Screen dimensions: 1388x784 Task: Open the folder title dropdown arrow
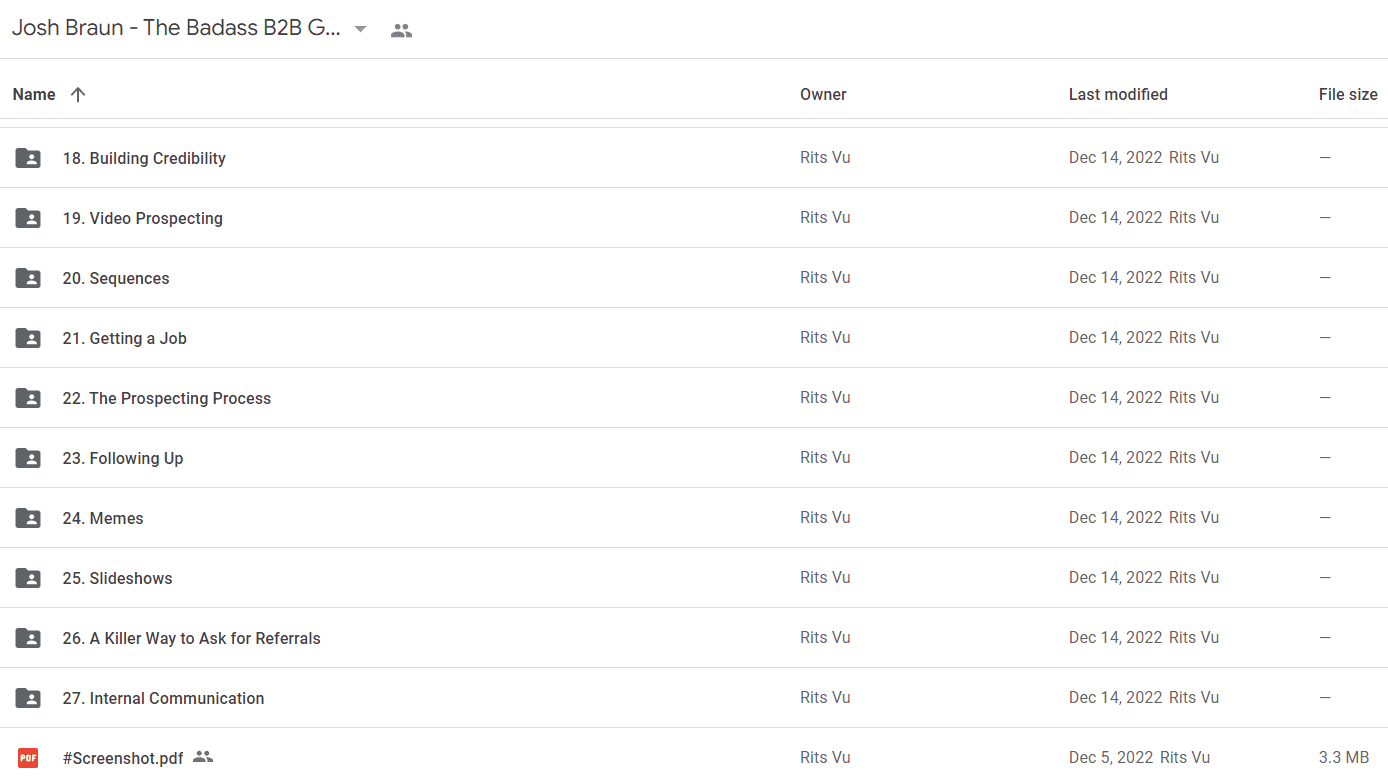tap(361, 30)
